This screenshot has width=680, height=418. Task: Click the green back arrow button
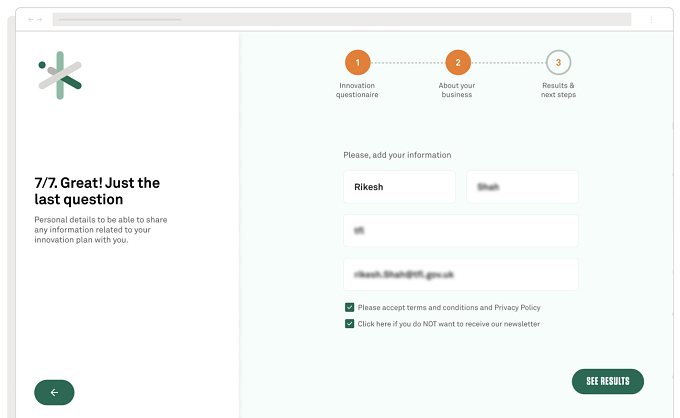[x=54, y=392]
